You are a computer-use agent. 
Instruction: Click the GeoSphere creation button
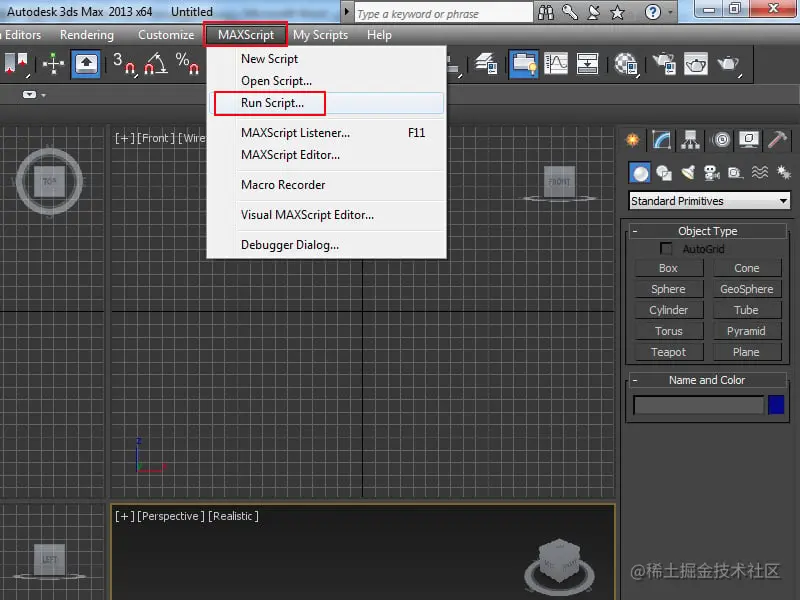tap(747, 288)
